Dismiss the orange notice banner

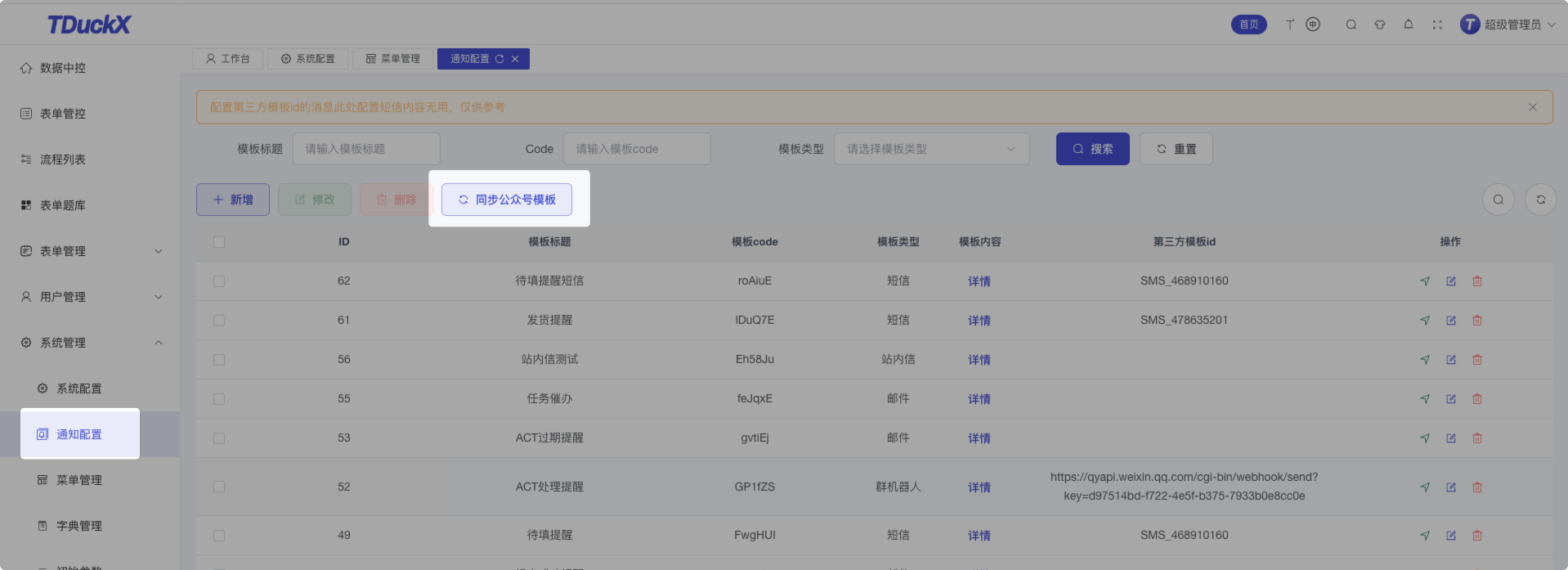pos(1533,107)
